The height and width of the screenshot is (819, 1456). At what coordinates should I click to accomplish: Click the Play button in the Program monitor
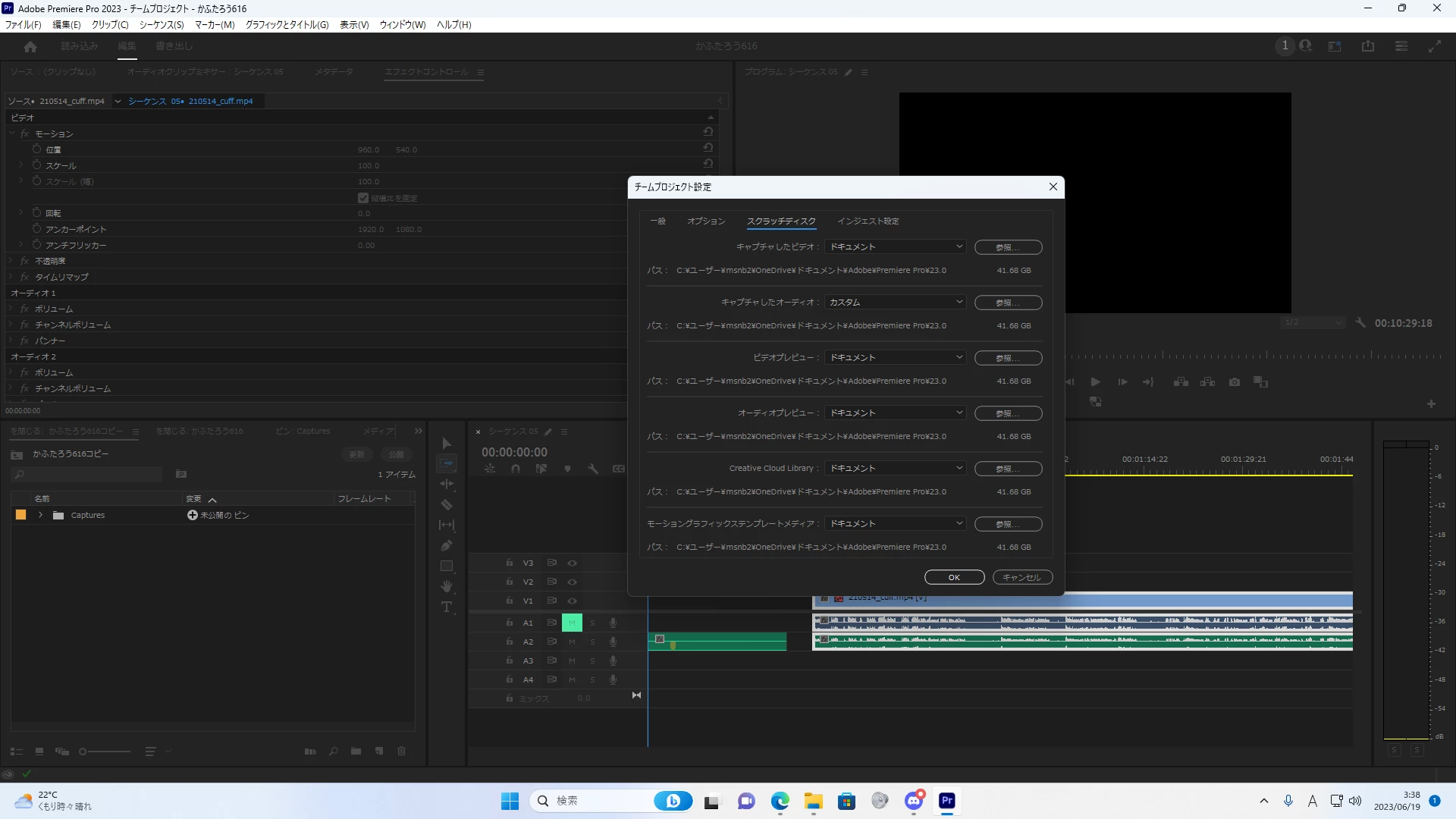[1095, 382]
